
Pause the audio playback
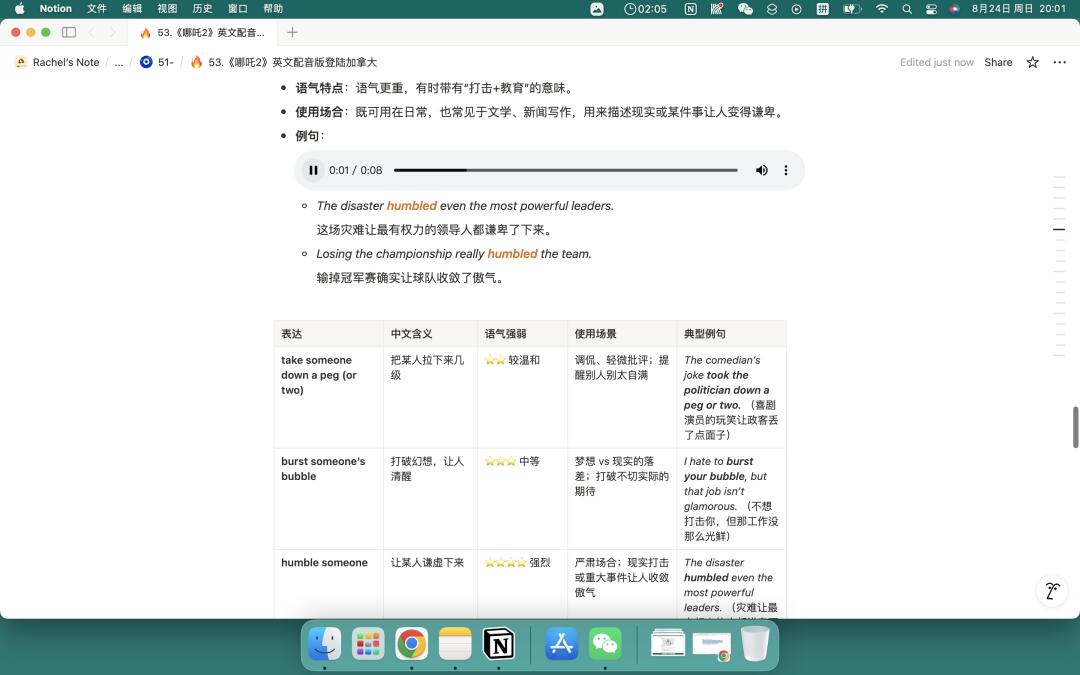(313, 170)
